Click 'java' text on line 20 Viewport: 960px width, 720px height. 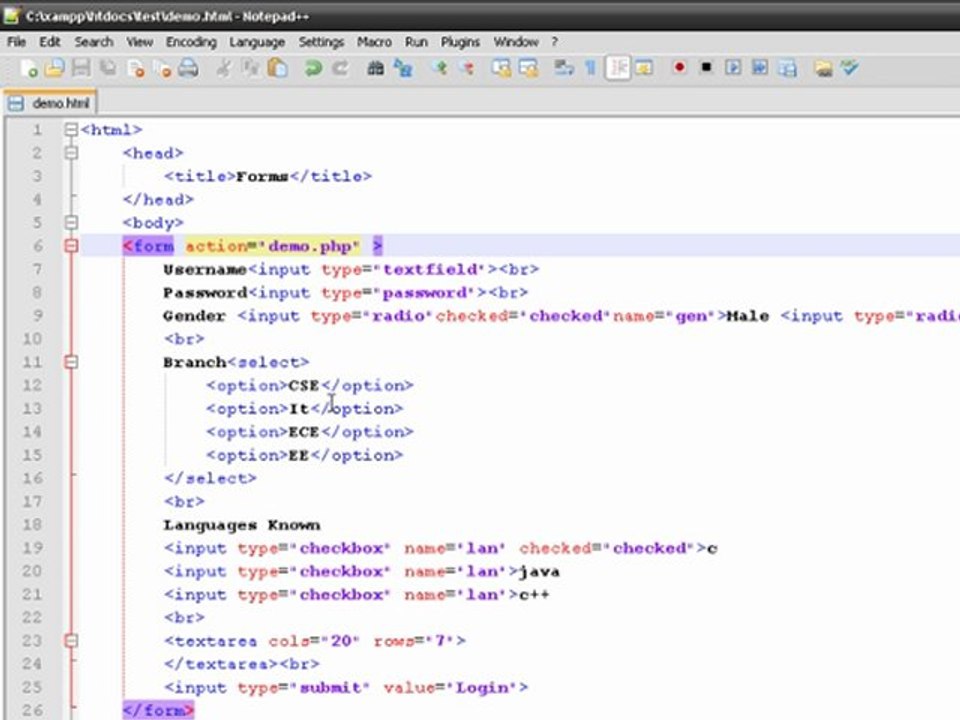tap(539, 571)
